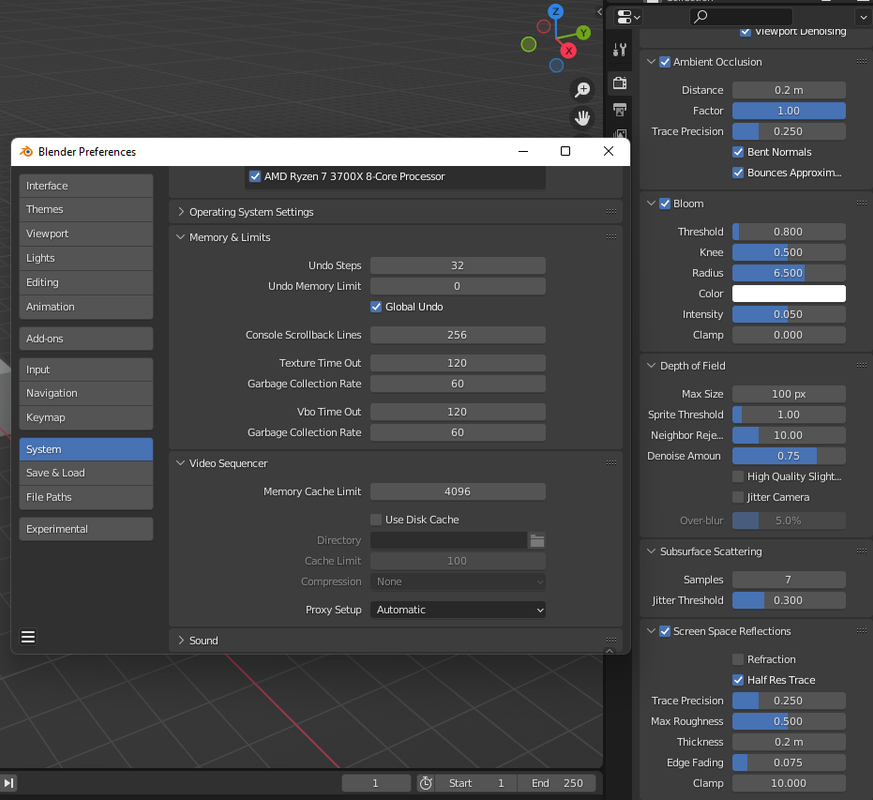The width and height of the screenshot is (873, 800).
Task: Disable Ambient Occlusion checkbox
Action: click(x=665, y=62)
